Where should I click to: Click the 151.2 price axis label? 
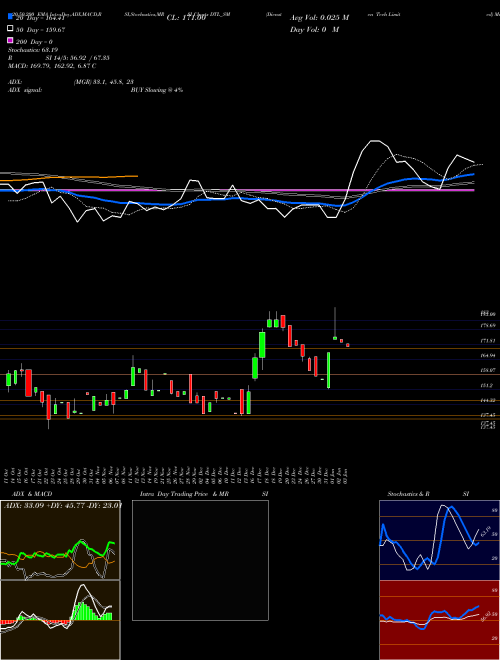[487, 386]
